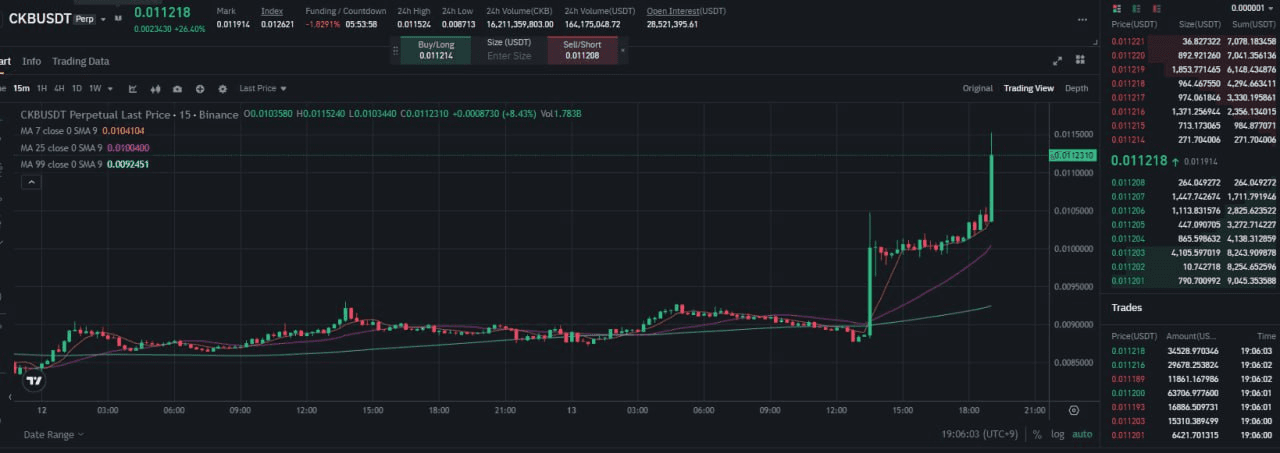Click trade row priced 0.011189
Screen dimensions: 1280x453
(1194, 379)
